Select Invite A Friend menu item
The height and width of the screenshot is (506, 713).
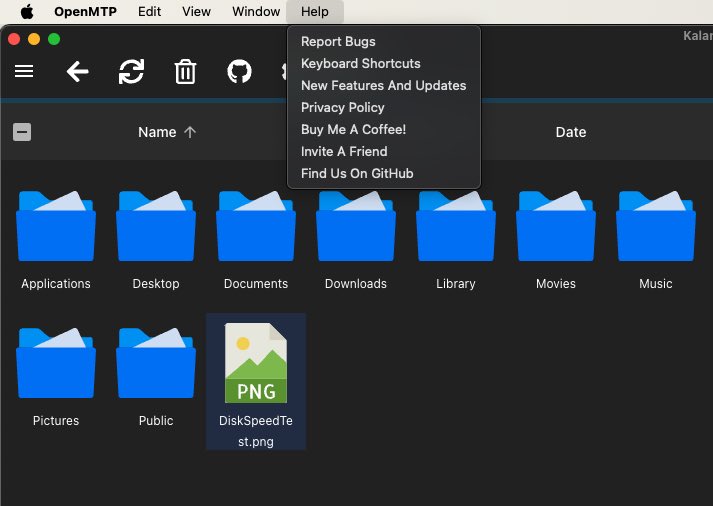pyautogui.click(x=384, y=151)
